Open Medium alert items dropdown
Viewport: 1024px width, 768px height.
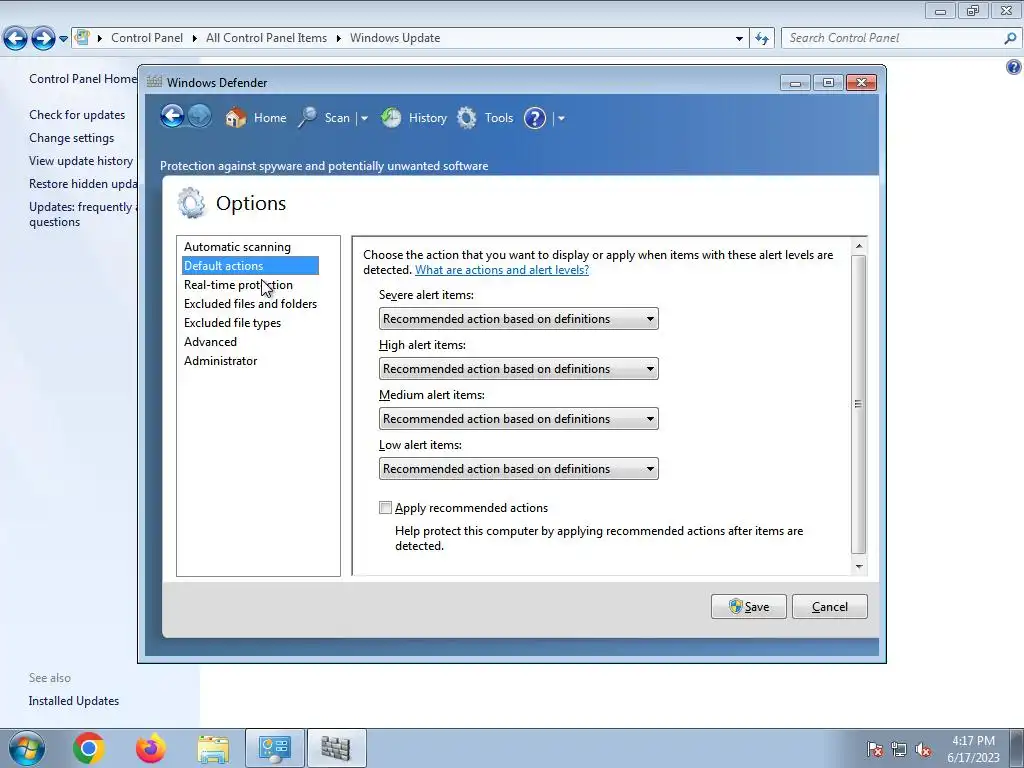(x=519, y=419)
